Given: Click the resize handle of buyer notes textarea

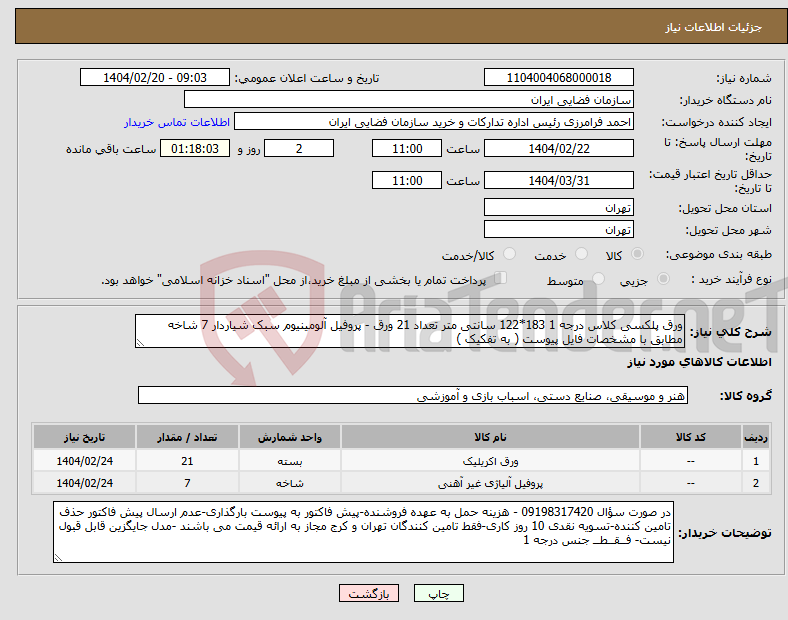Looking at the screenshot, I should click(58, 558).
